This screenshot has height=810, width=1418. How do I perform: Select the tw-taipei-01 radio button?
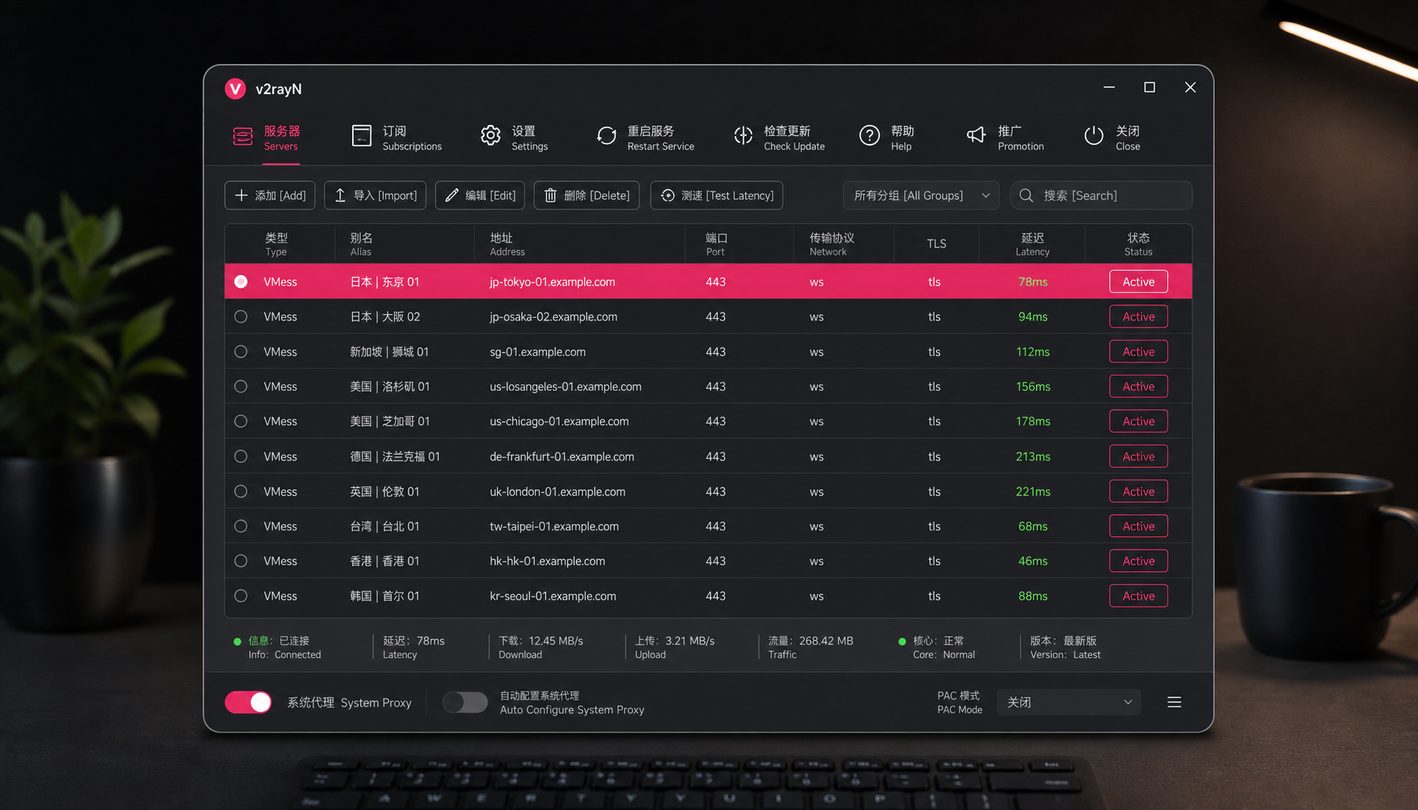tap(241, 526)
